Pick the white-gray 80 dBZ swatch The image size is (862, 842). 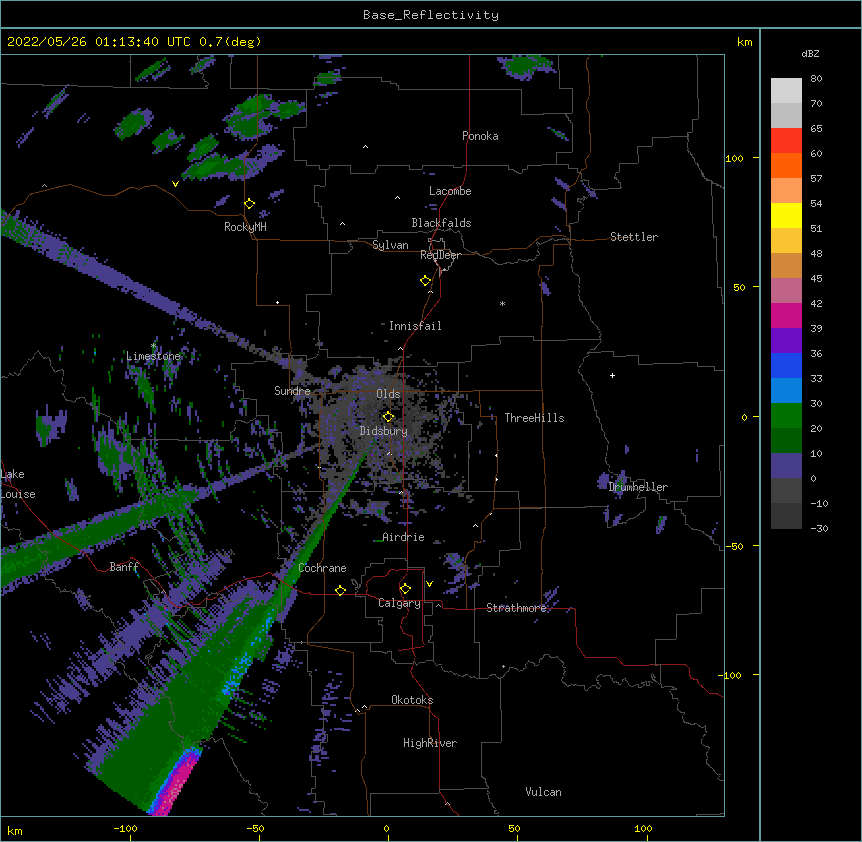click(x=786, y=91)
